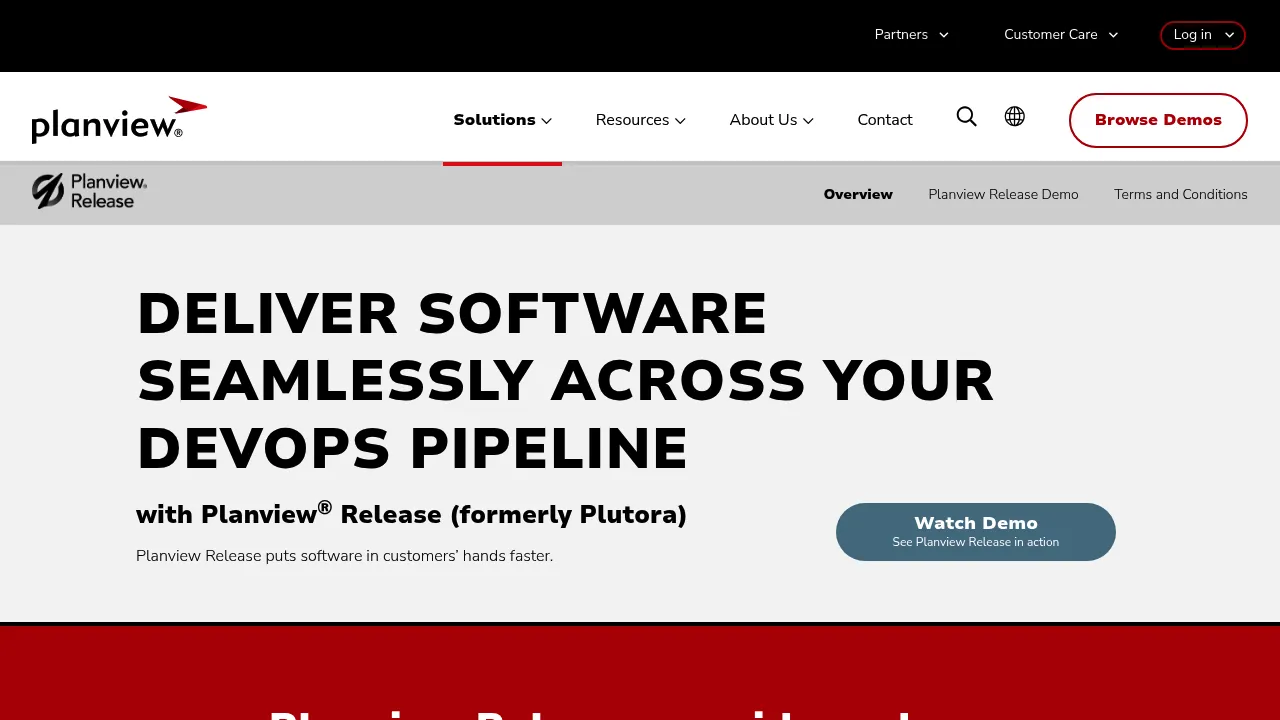
Task: Expand the About Us menu
Action: pos(771,120)
